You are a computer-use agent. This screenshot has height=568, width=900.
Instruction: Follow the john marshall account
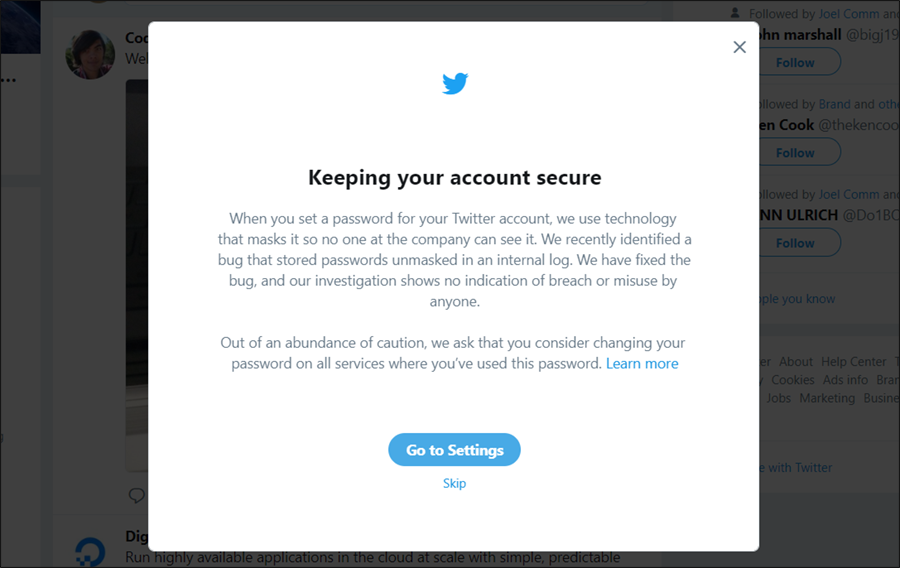(x=795, y=62)
